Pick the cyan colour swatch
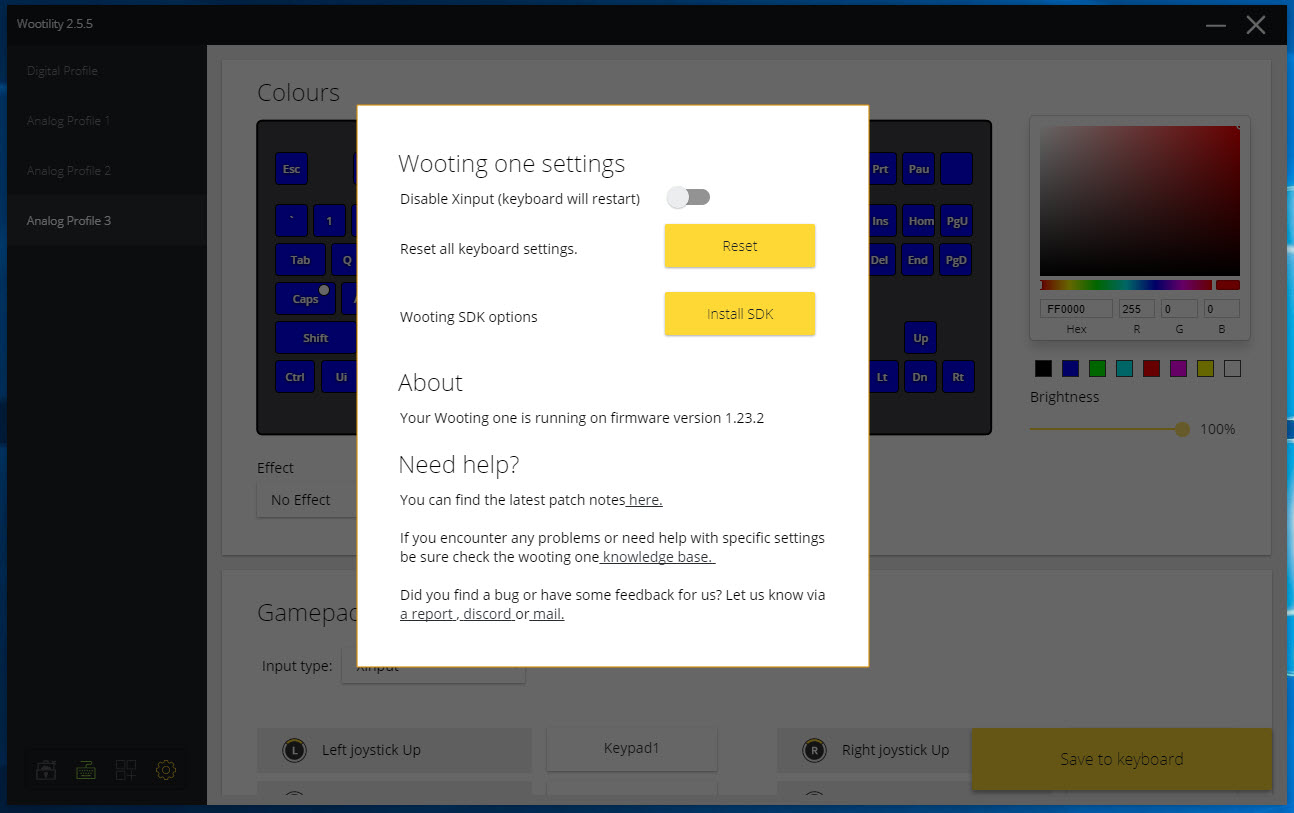The height and width of the screenshot is (813, 1294). tap(1124, 369)
